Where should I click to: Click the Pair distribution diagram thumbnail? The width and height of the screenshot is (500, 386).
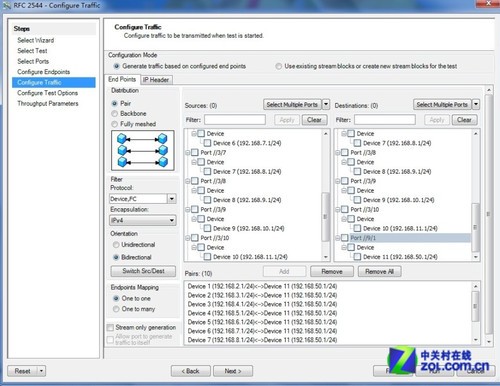coord(143,150)
